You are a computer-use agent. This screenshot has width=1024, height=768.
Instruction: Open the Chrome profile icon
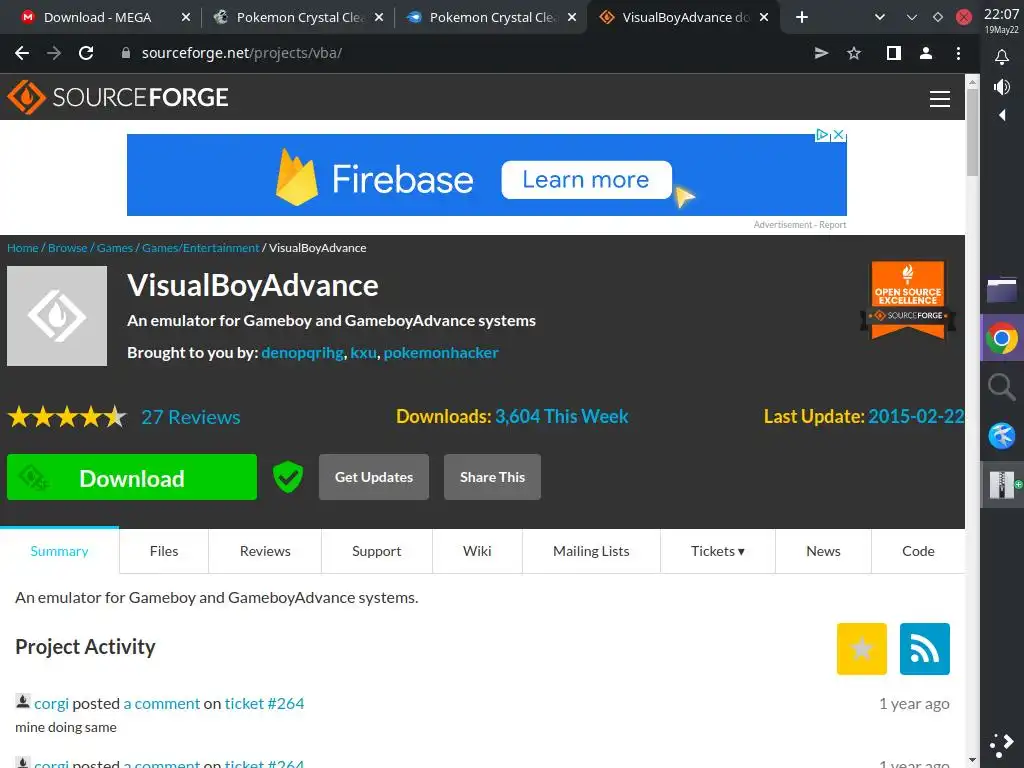(925, 54)
